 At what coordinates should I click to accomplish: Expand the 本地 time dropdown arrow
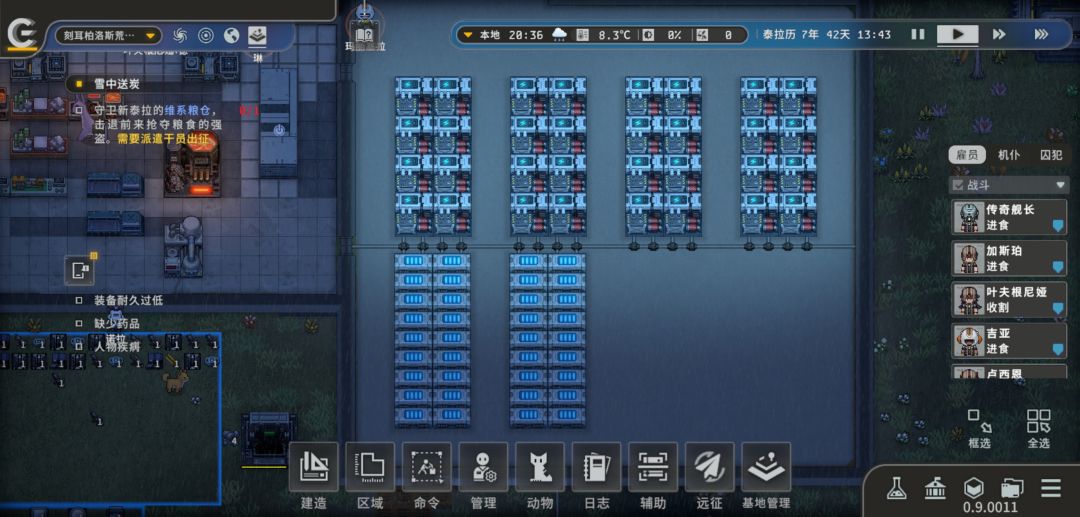(x=468, y=34)
